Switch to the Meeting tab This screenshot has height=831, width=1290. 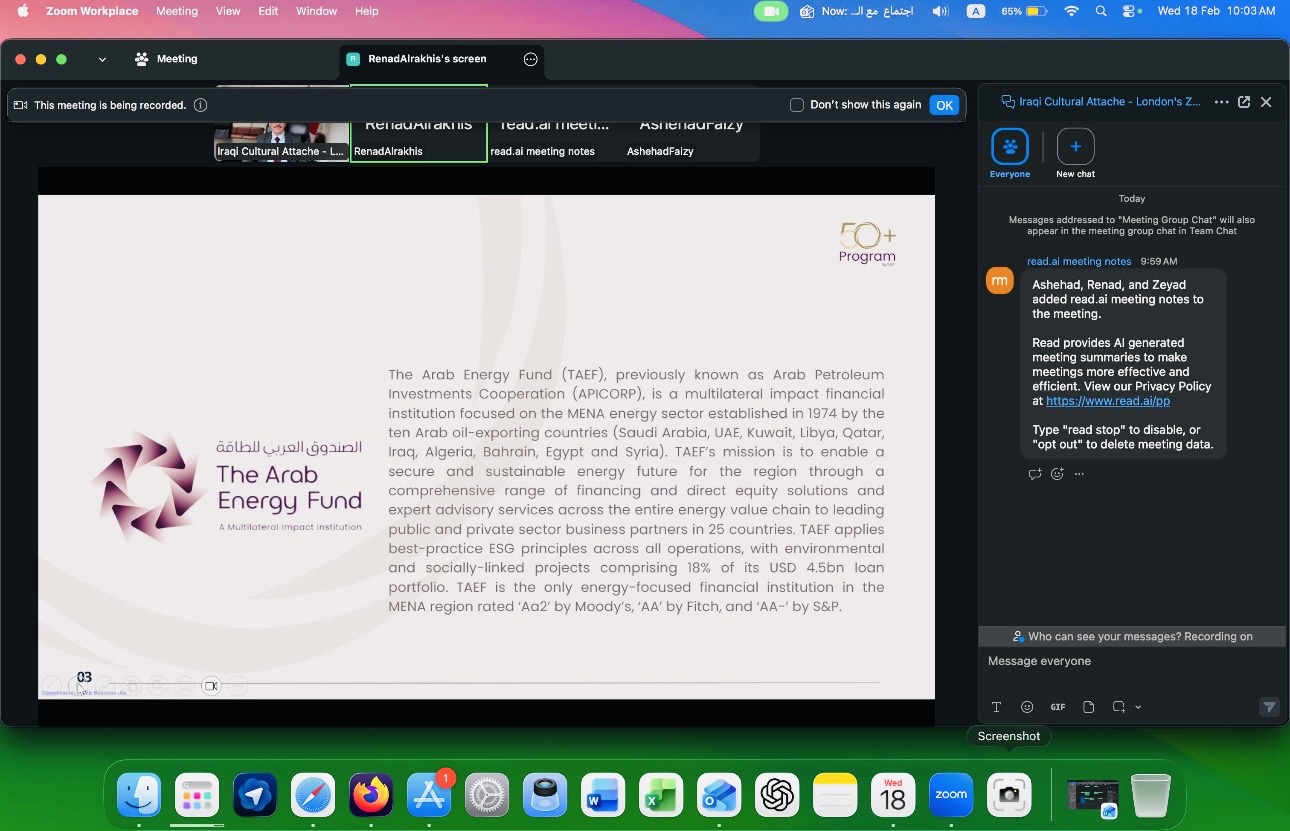166,59
